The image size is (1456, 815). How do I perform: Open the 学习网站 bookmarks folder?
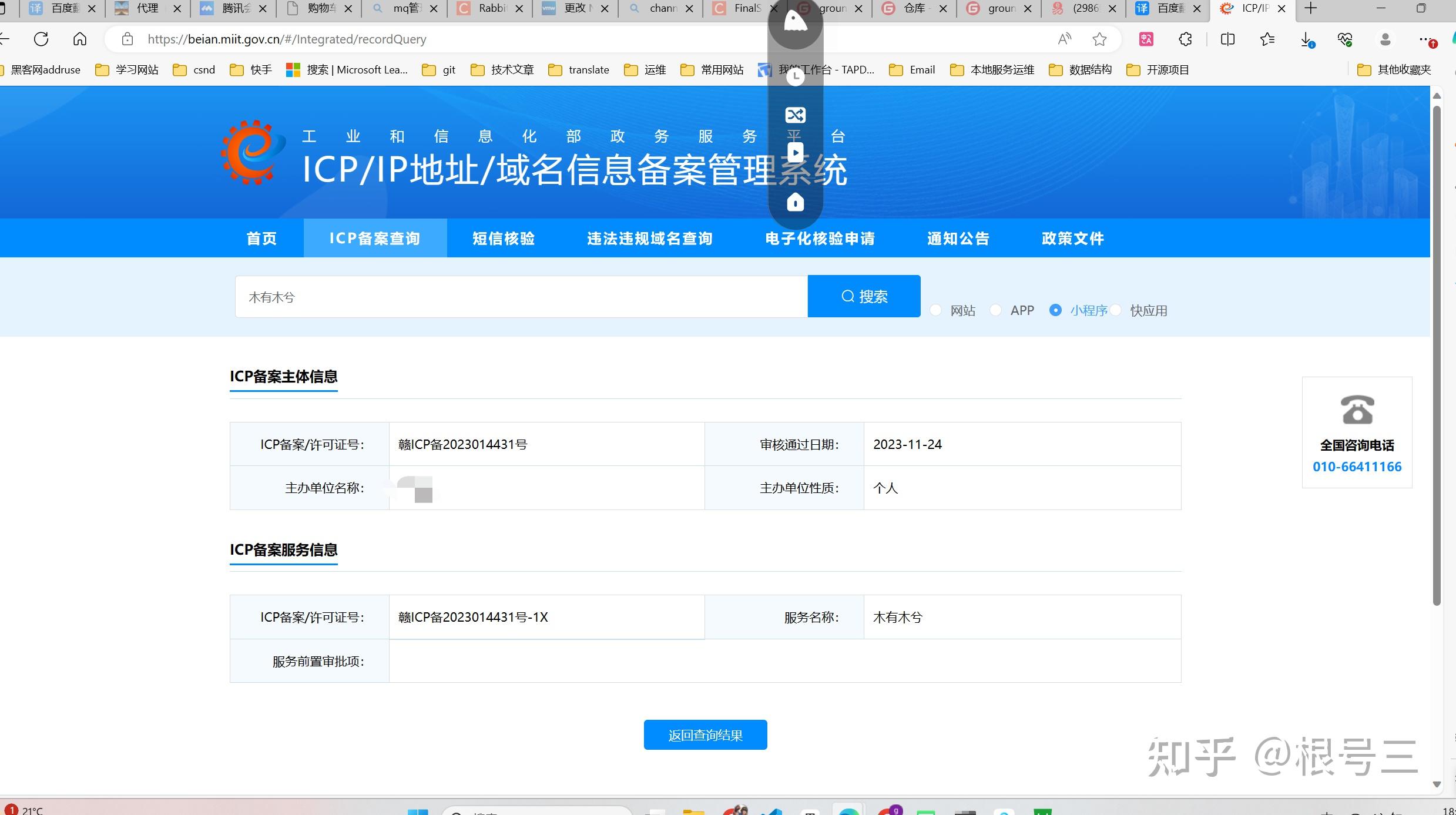point(127,70)
